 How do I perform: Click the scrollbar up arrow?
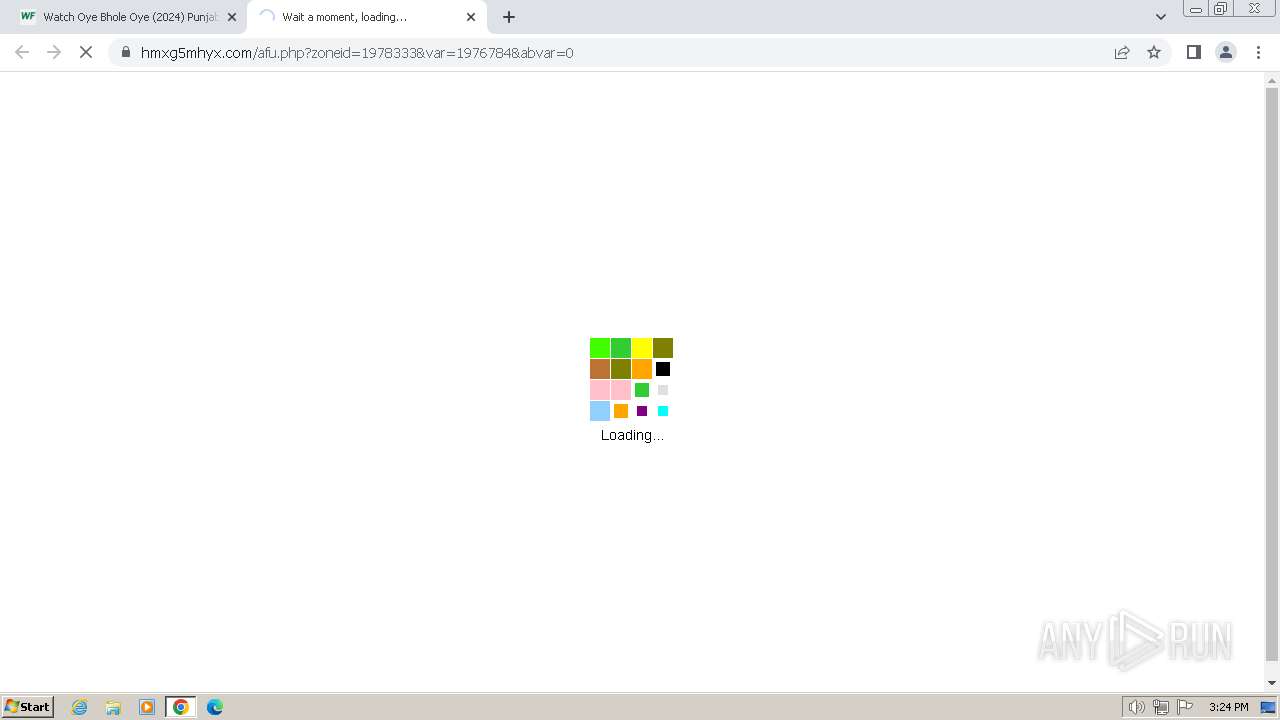[x=1272, y=79]
